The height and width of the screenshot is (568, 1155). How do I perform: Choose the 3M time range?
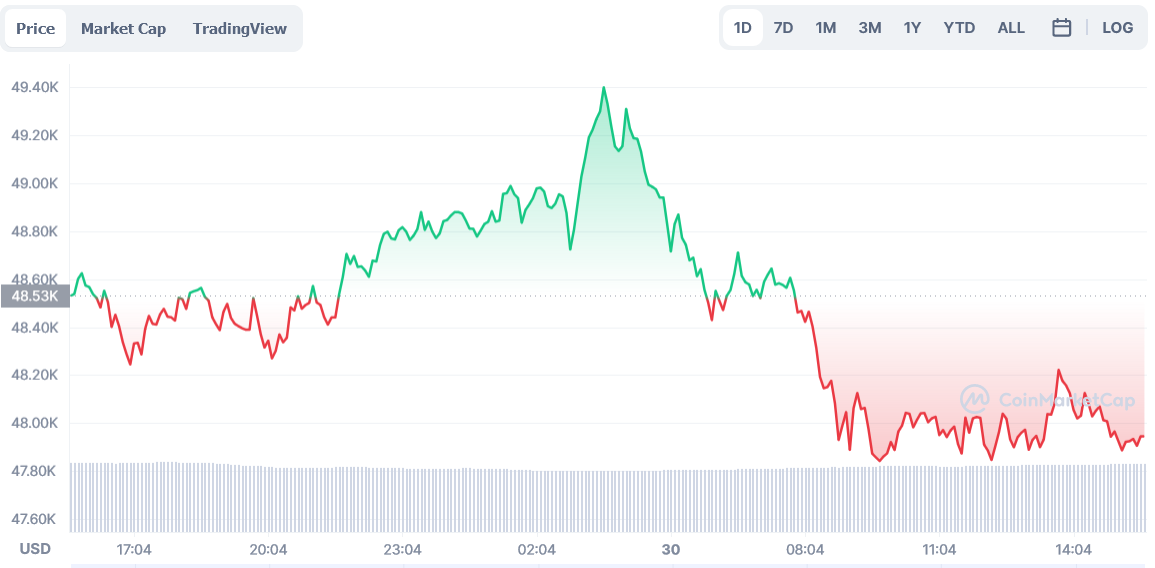coord(869,28)
